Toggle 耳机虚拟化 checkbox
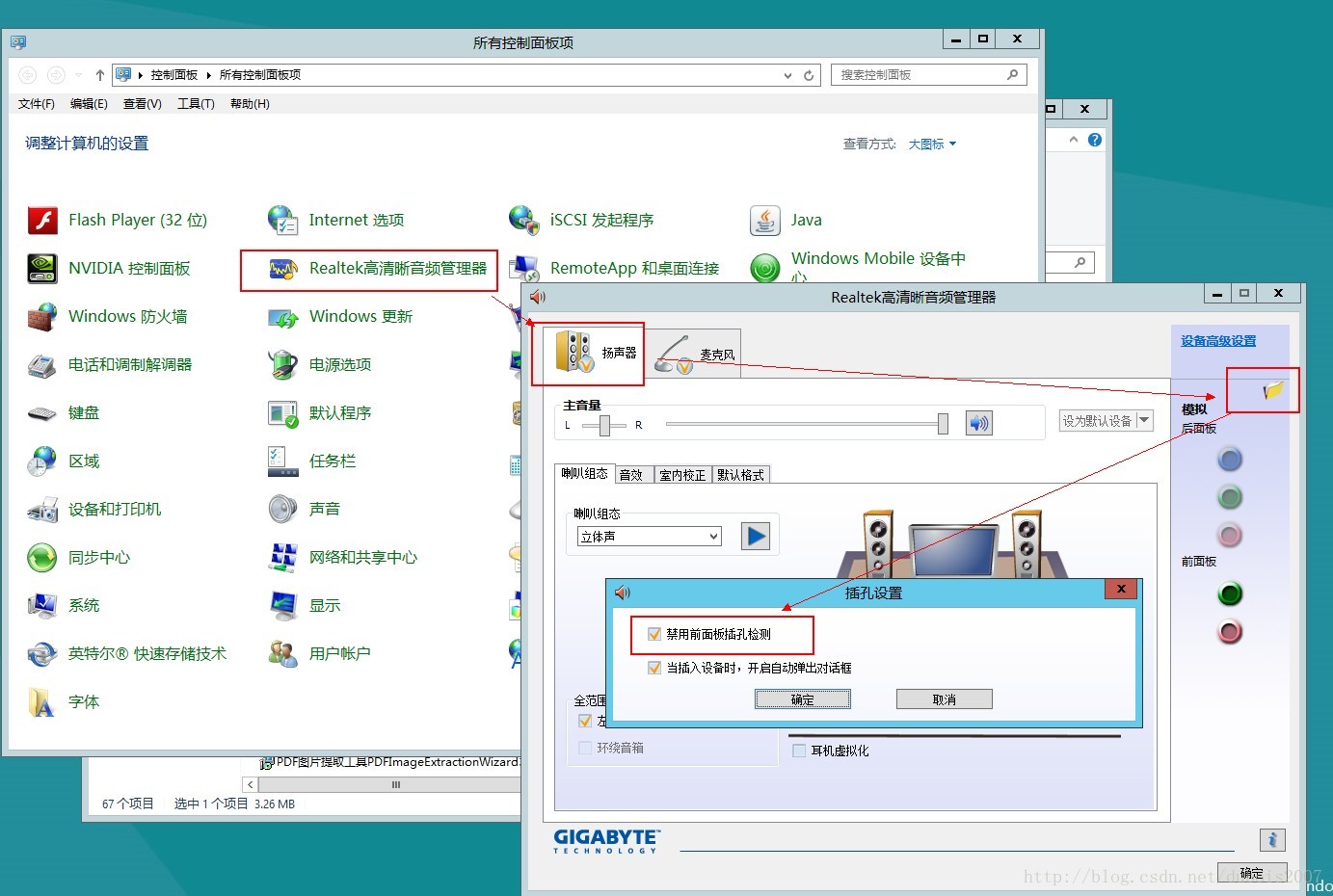 tap(798, 751)
